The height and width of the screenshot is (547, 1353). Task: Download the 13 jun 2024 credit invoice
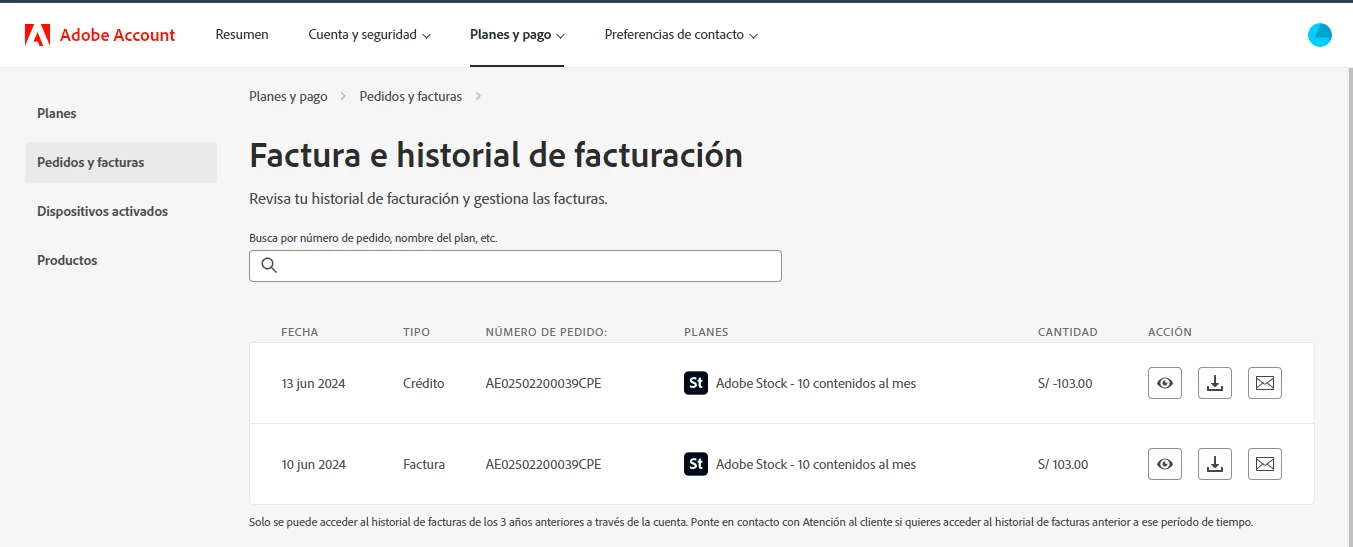tap(1215, 383)
